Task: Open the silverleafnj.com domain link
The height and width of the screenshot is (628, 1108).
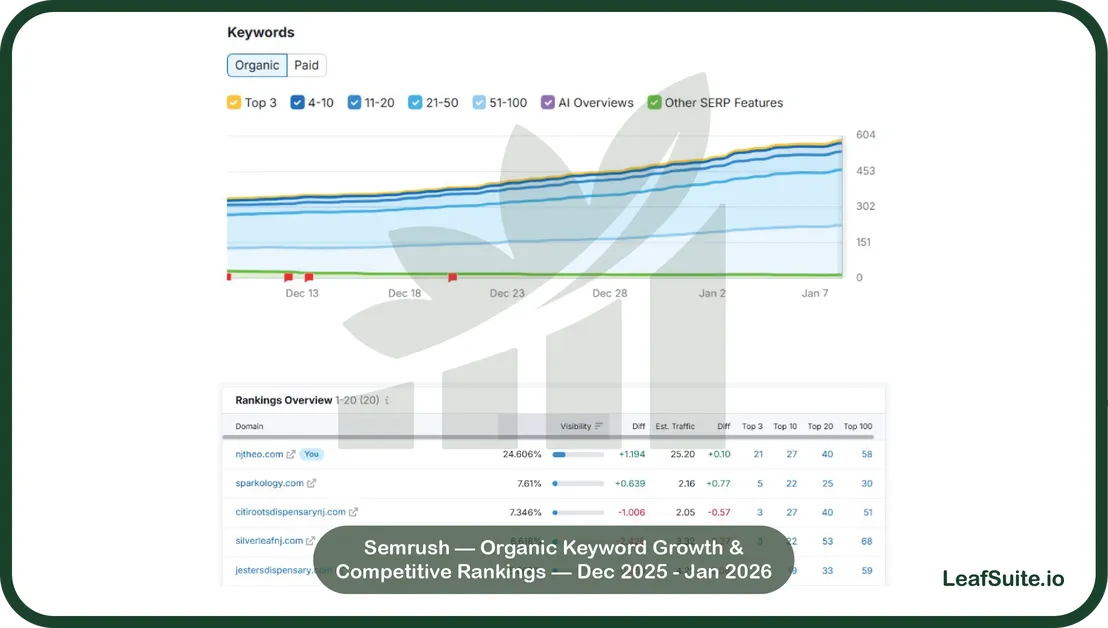Action: pyautogui.click(x=269, y=541)
